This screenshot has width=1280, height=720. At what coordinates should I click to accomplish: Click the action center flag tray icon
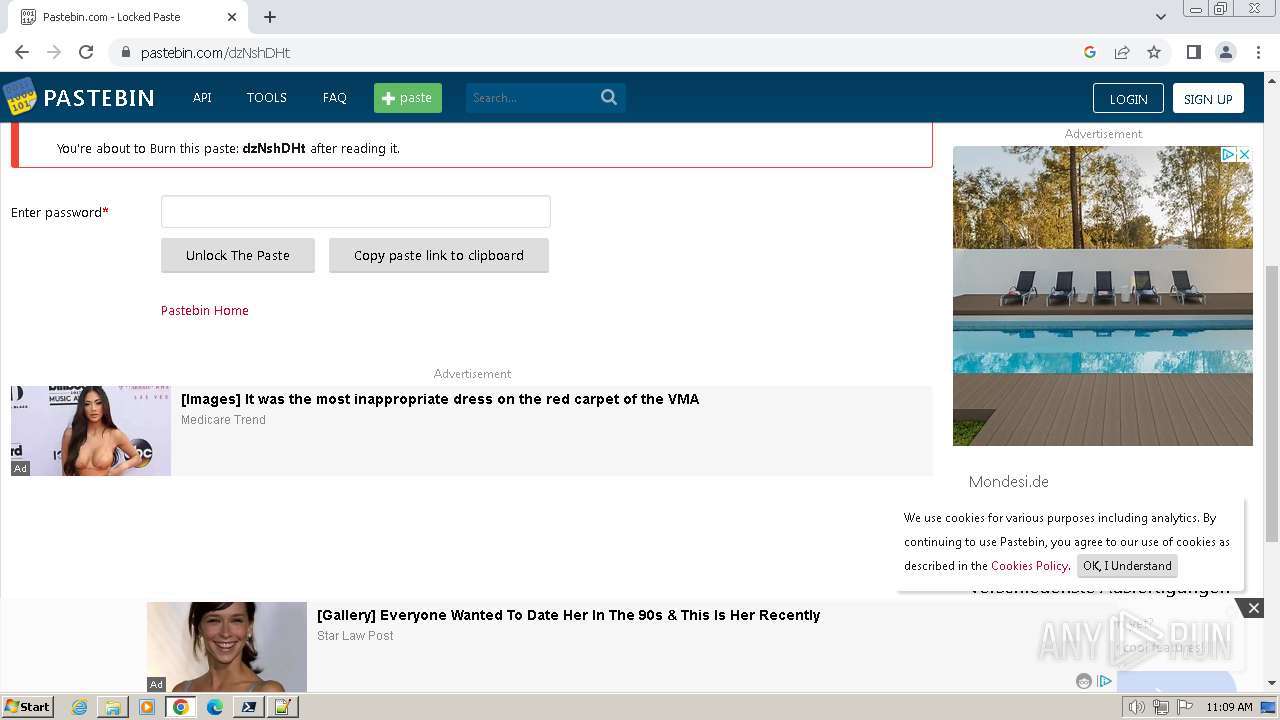click(x=1184, y=707)
